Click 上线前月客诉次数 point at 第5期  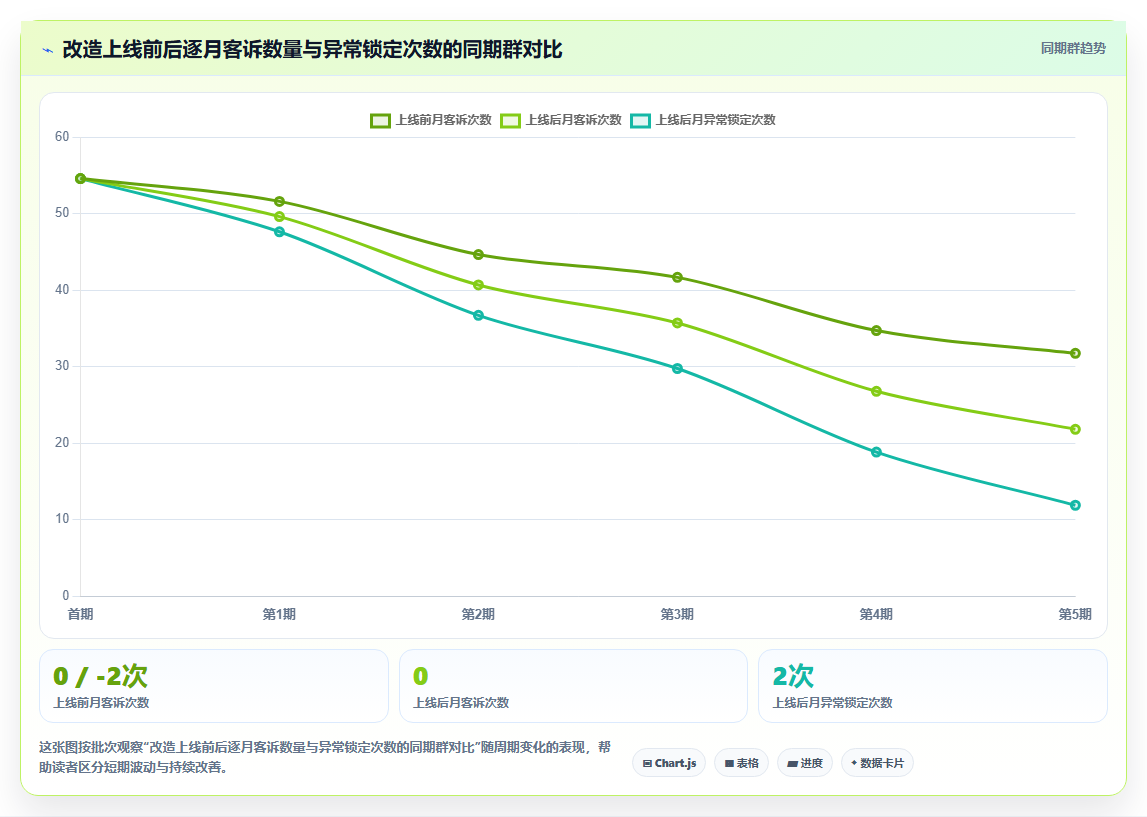coord(1075,353)
